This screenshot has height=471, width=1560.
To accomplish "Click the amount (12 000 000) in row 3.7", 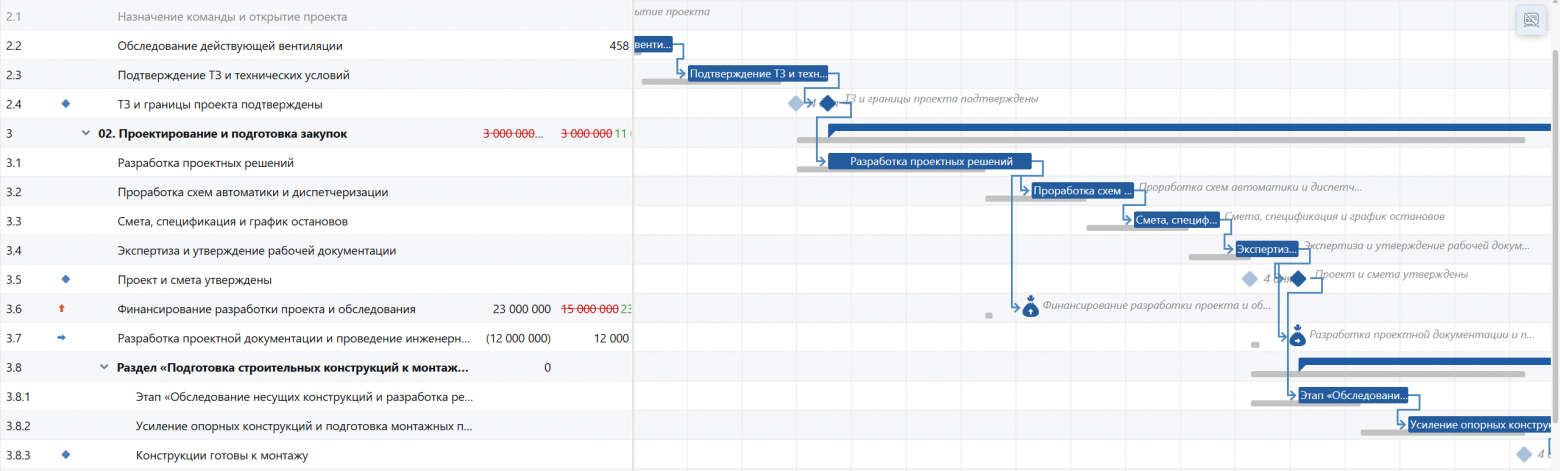I will coord(518,338).
